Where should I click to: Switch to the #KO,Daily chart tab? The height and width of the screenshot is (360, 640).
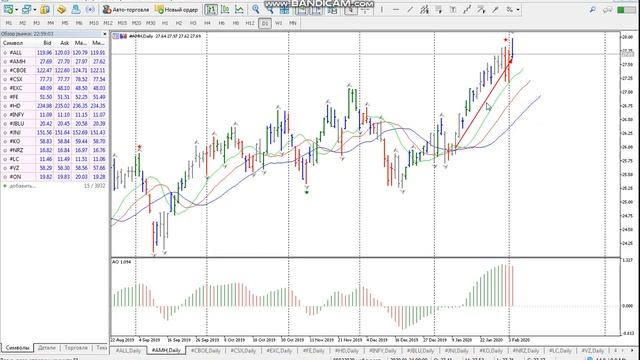coord(490,351)
